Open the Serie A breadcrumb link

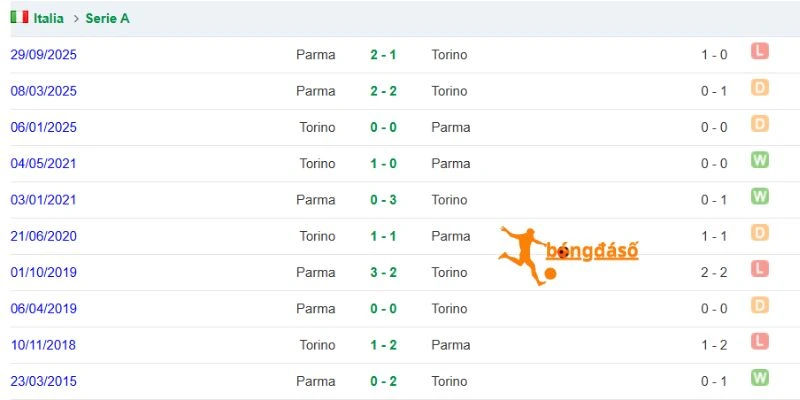(107, 18)
